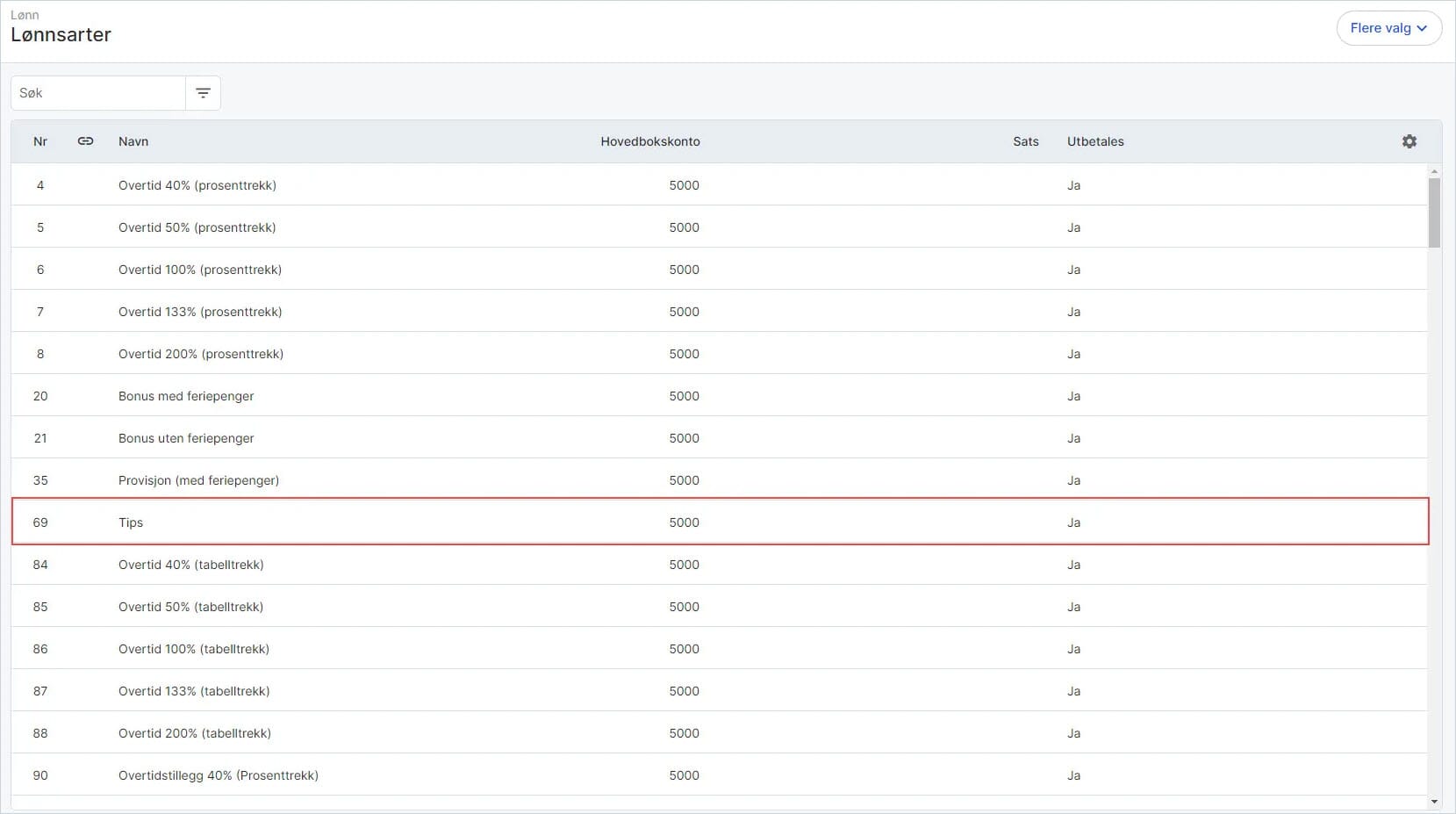This screenshot has width=1456, height=814.
Task: Select Overtid 50% (tabelltrekk) row
Action: point(720,607)
